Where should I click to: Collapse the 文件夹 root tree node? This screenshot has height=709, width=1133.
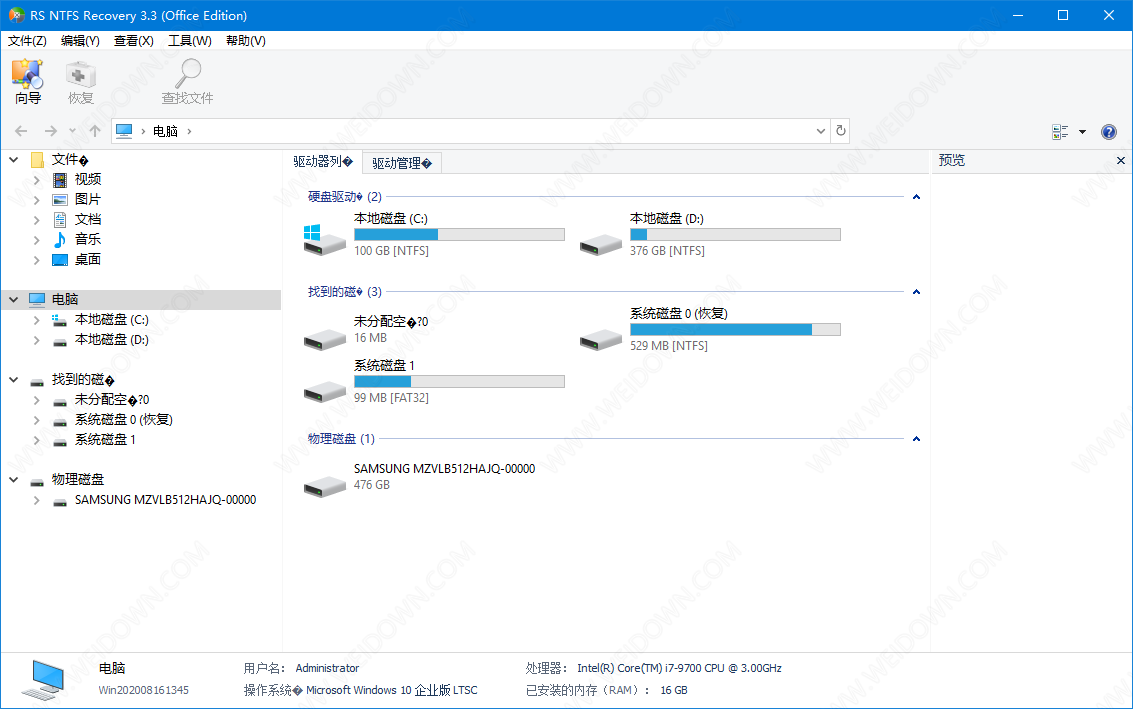coord(13,159)
